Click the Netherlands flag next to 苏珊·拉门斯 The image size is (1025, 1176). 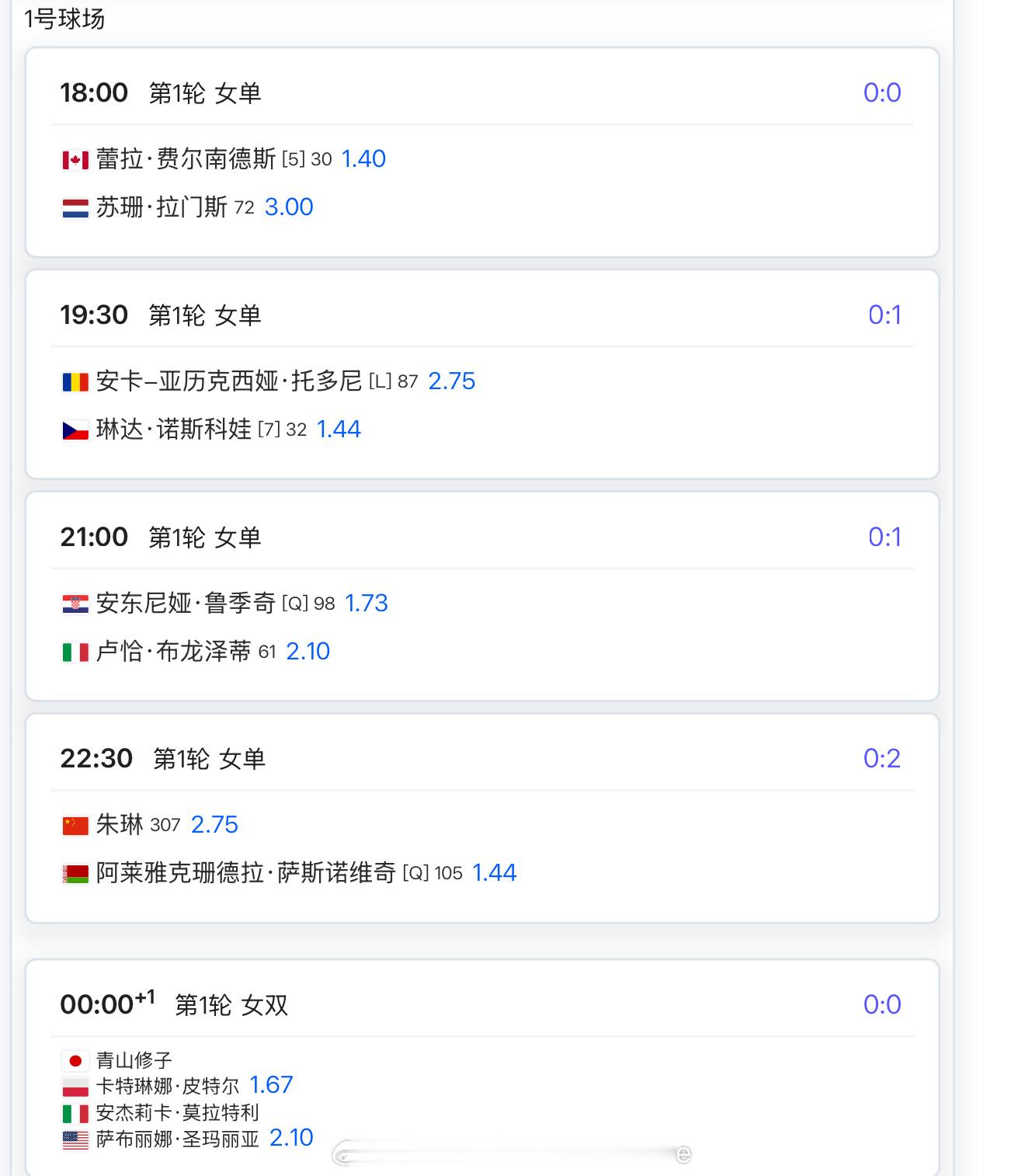[x=75, y=208]
